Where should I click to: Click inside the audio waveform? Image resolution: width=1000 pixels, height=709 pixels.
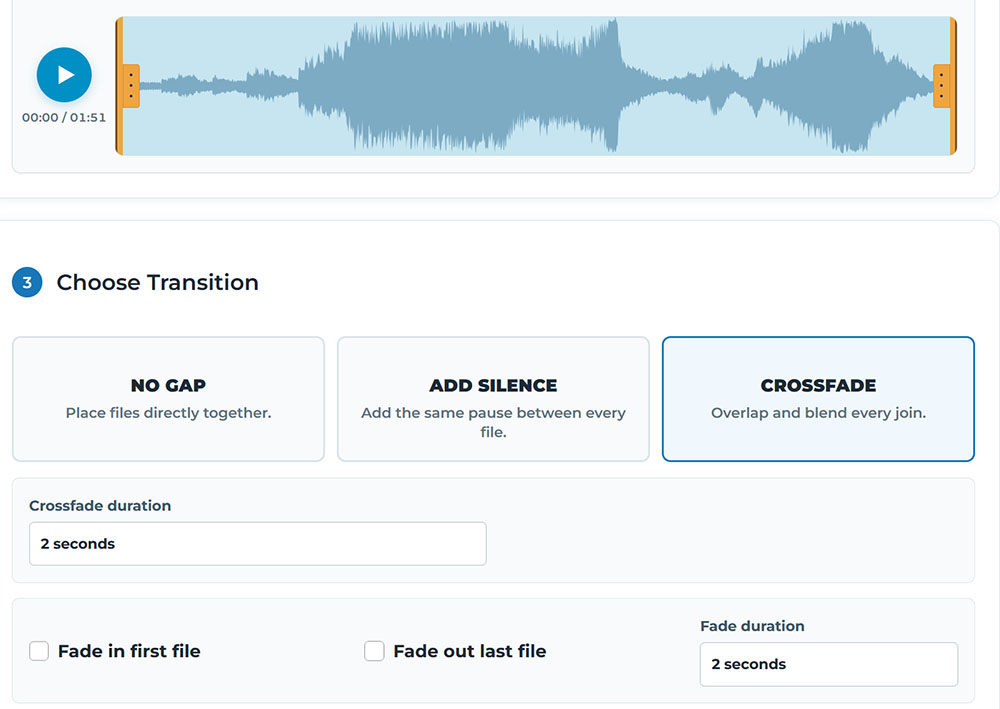coord(536,85)
